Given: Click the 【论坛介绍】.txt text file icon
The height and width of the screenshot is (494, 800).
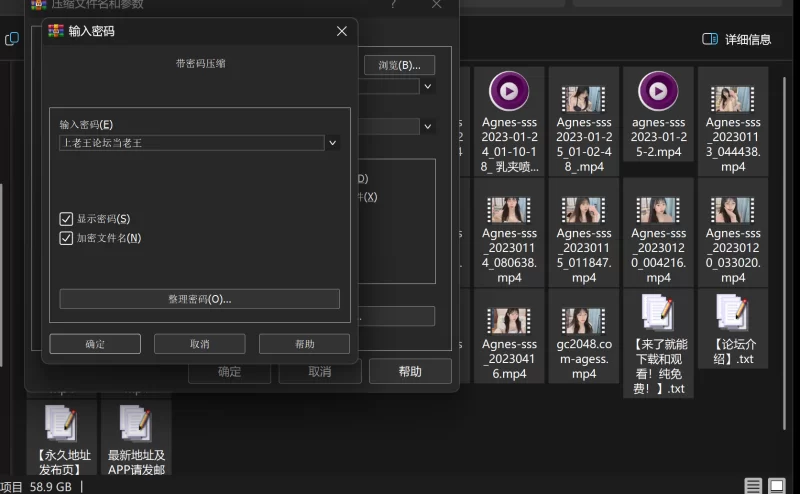Looking at the screenshot, I should coord(732,314).
